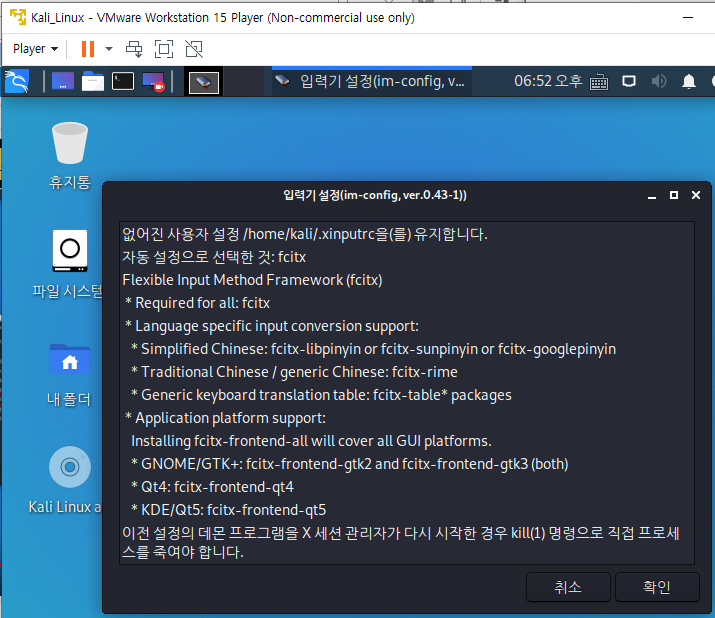Open the screen recorder panel icon
Viewport: 715px width, 618px height.
point(153,82)
